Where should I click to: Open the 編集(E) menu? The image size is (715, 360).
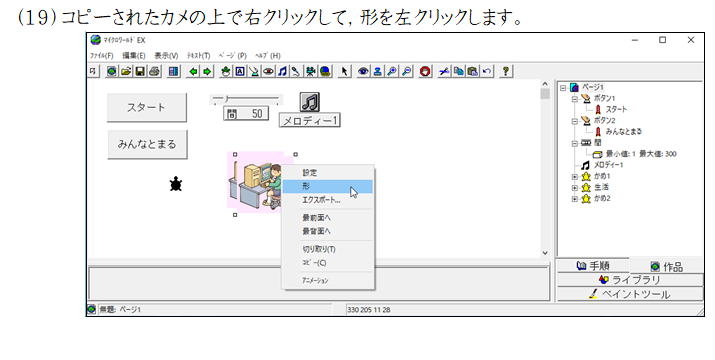click(x=134, y=56)
